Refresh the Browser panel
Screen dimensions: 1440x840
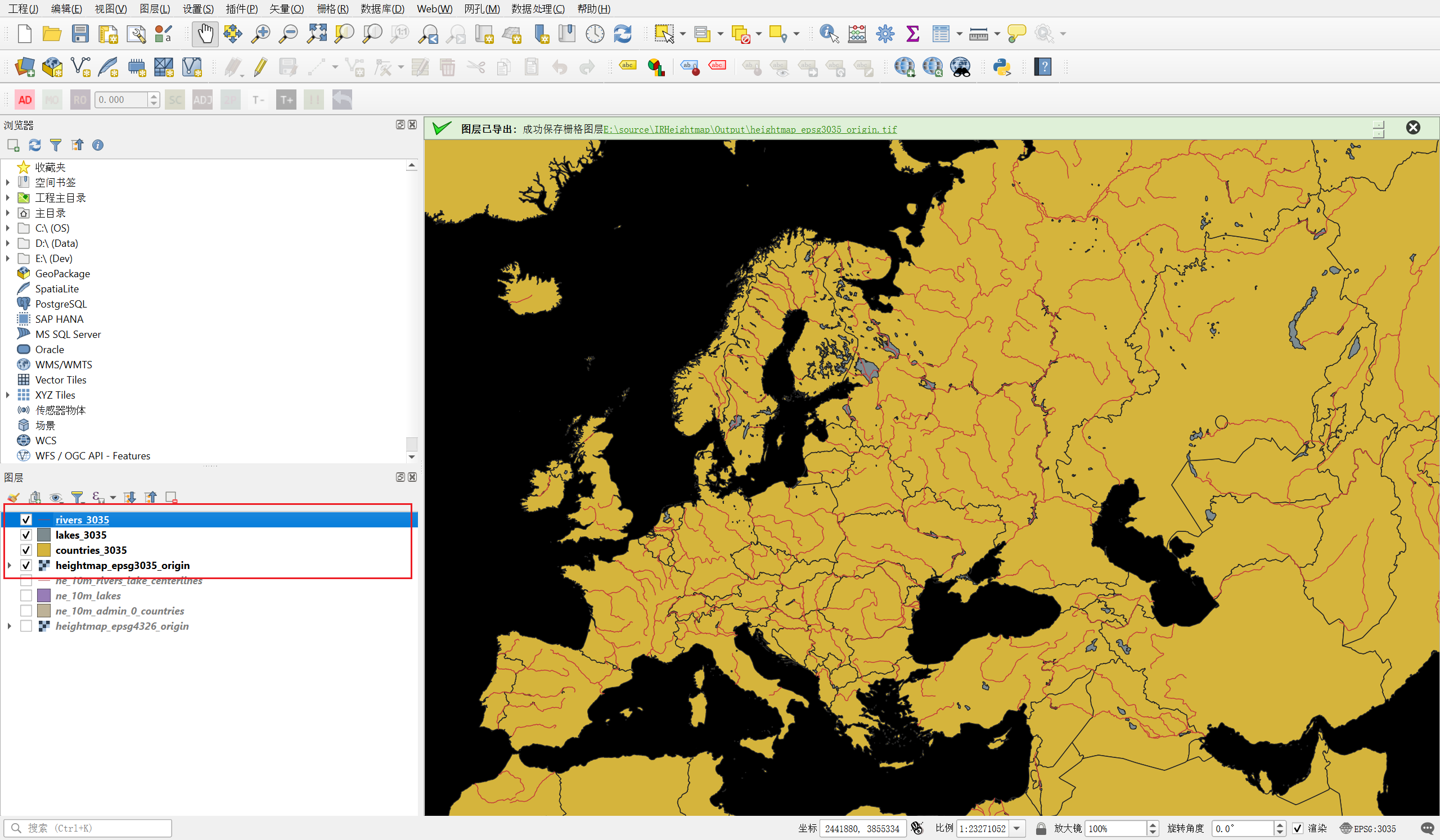tap(35, 145)
